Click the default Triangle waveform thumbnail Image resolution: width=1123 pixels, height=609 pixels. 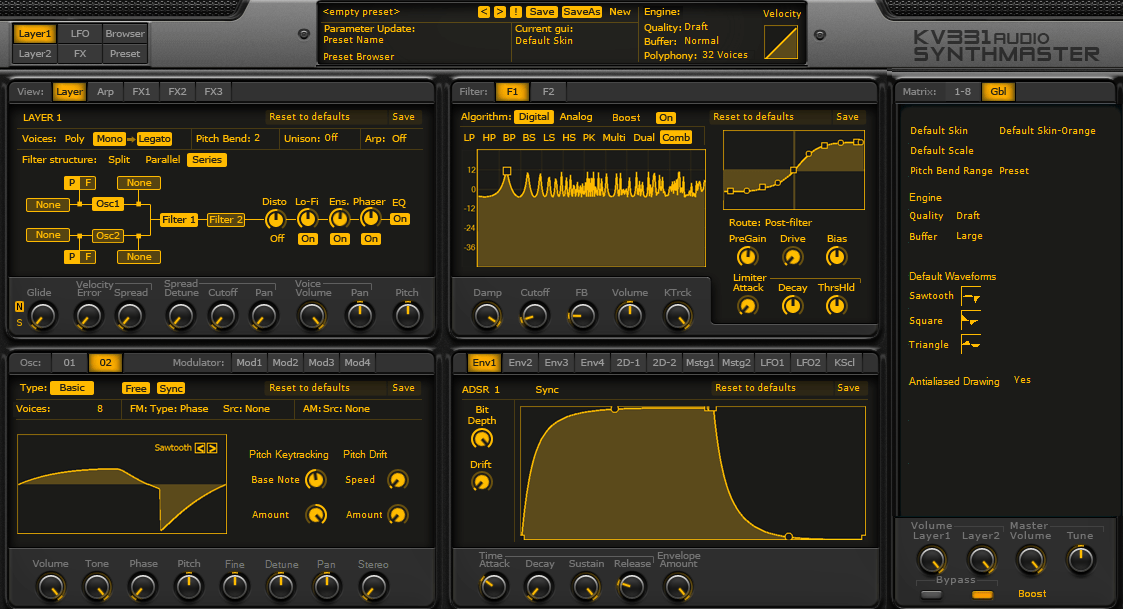click(x=970, y=344)
